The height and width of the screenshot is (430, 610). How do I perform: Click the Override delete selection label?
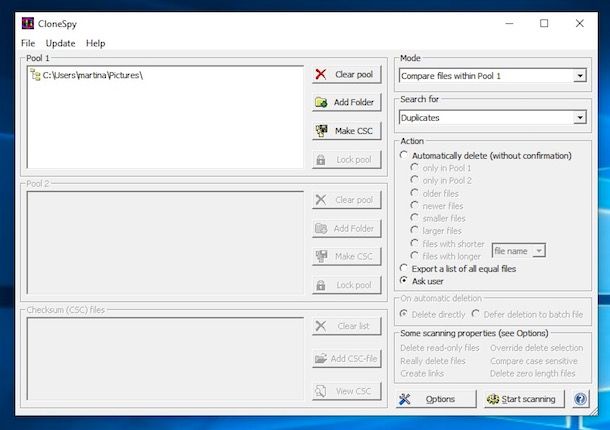coord(536,348)
